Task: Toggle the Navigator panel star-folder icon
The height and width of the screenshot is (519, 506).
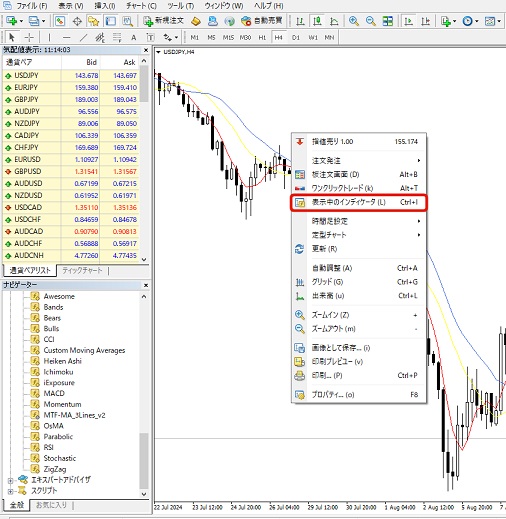Action: [94, 21]
